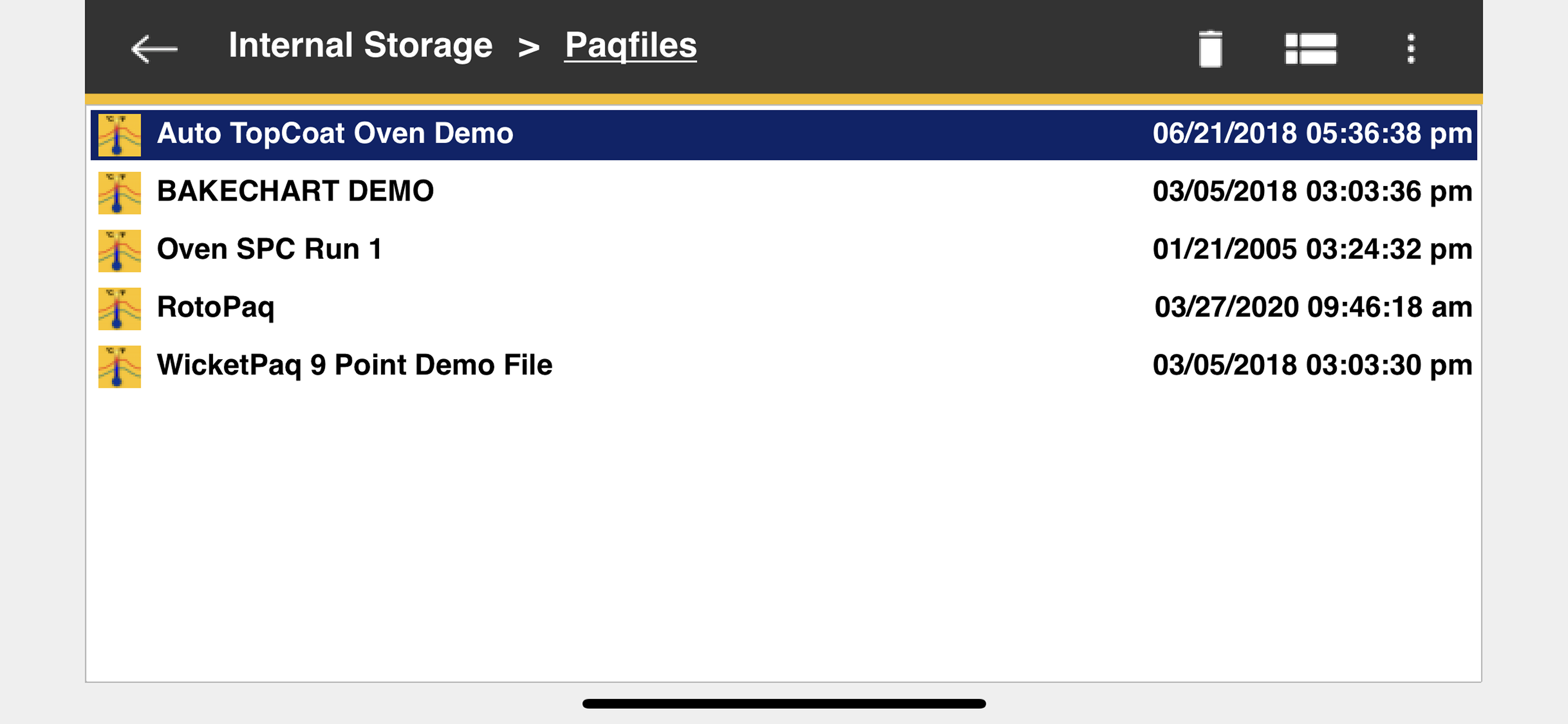1568x724 pixels.
Task: Click the Auto TopCoat Oven Demo file icon
Action: [120, 135]
